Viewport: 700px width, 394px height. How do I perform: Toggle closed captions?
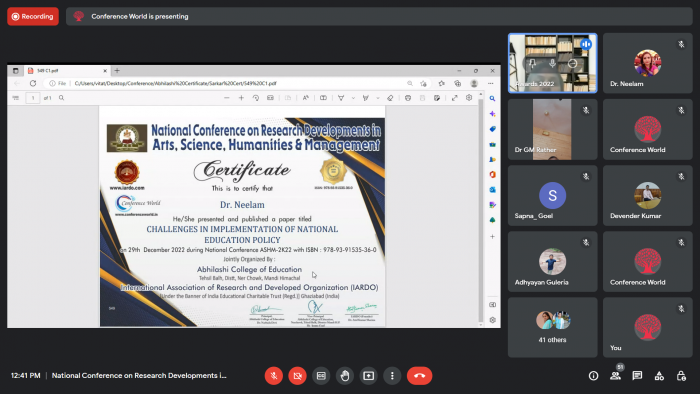[x=321, y=376]
